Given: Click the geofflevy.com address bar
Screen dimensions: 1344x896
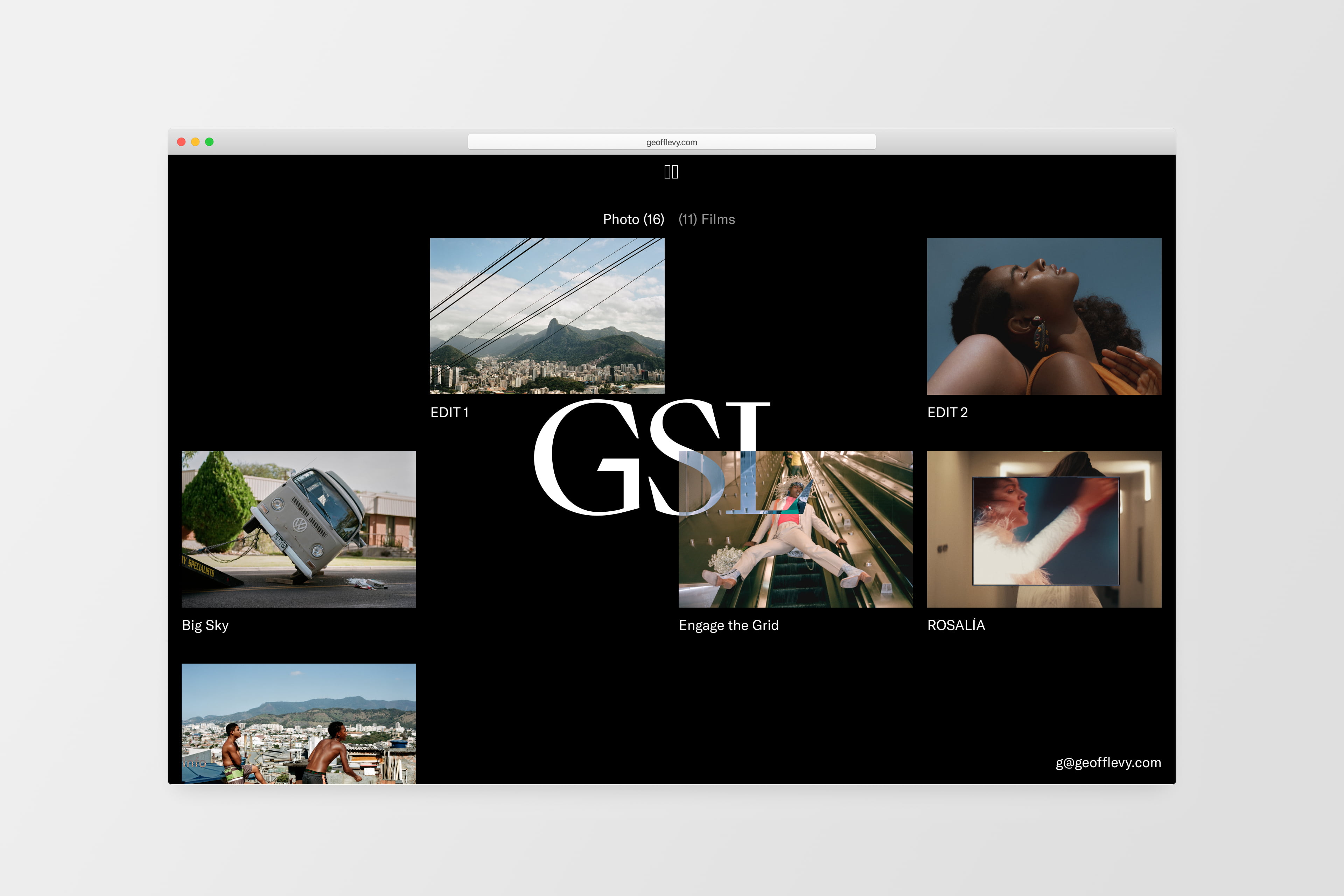Looking at the screenshot, I should pos(671,142).
